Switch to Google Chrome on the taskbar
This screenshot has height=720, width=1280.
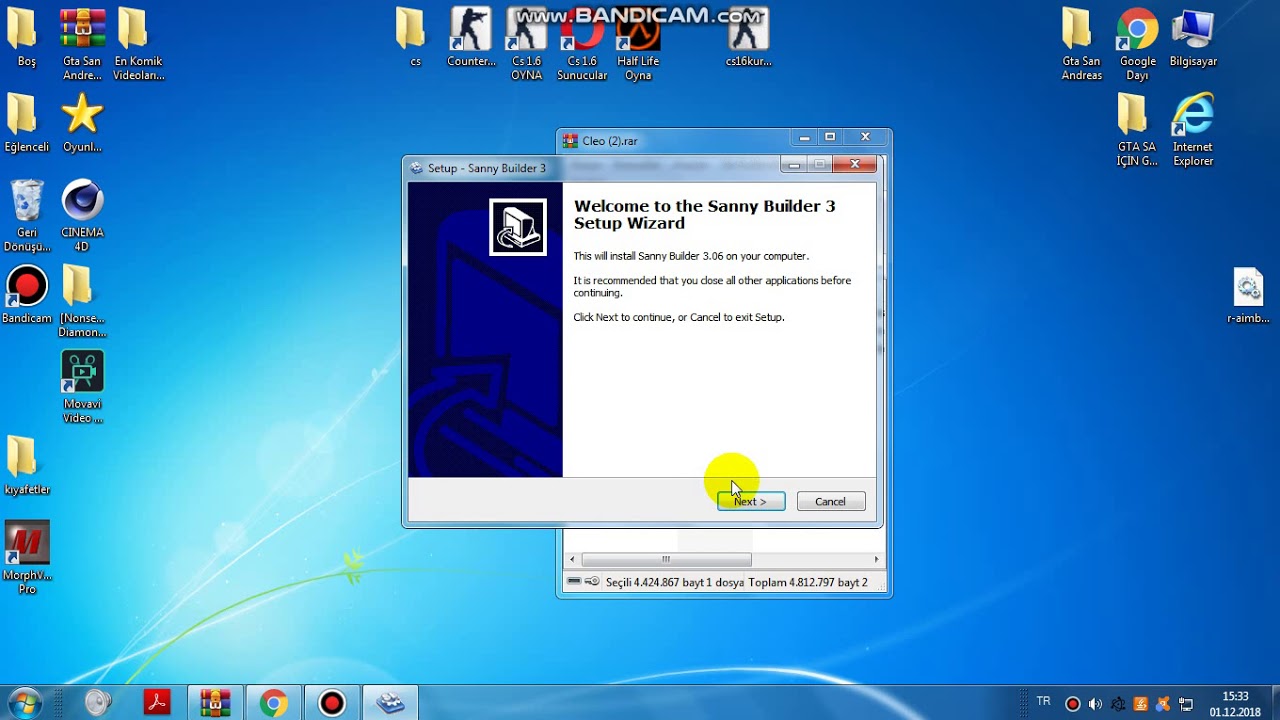[x=273, y=703]
